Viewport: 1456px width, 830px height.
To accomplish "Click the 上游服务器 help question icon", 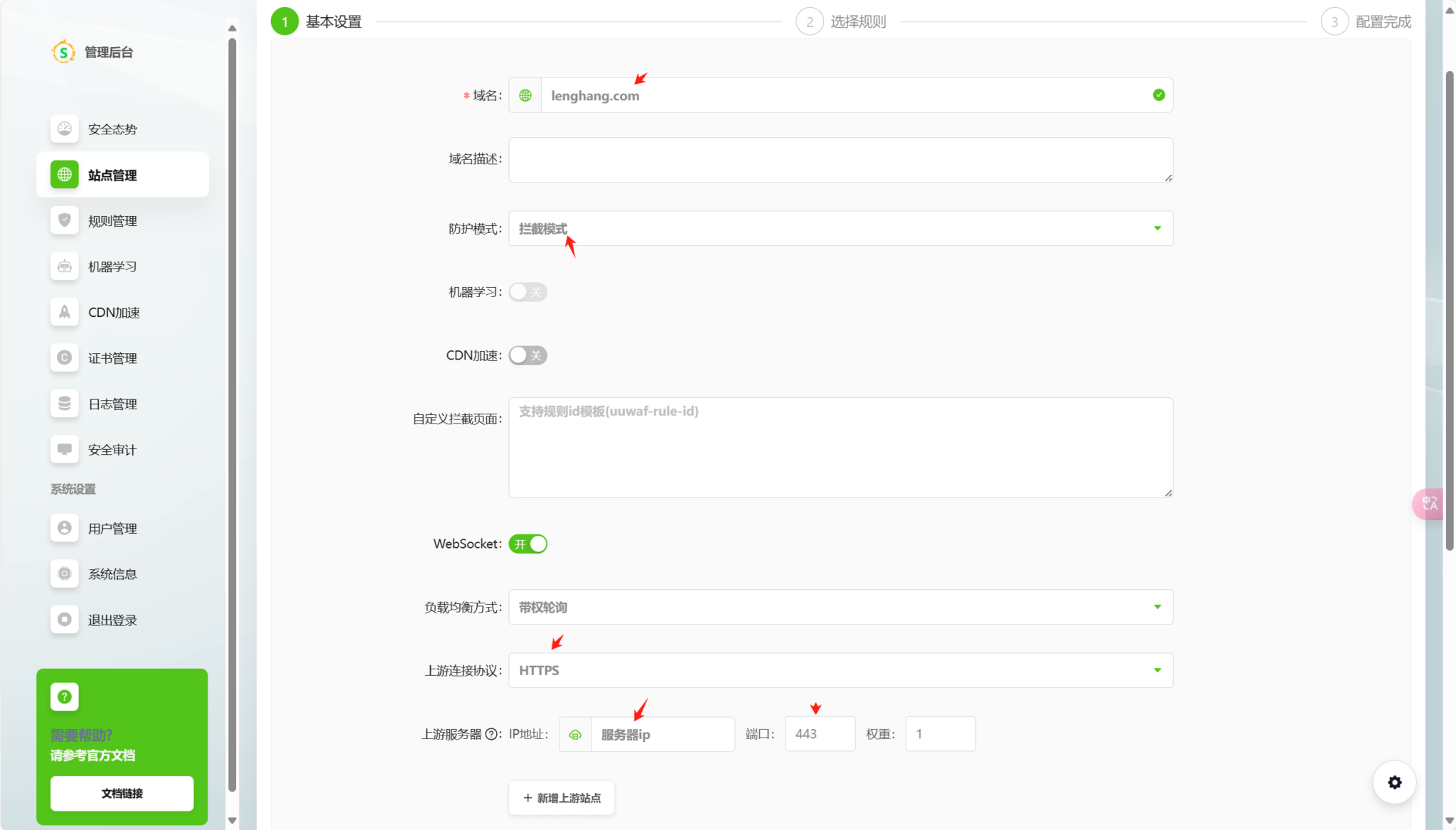I will pos(491,734).
